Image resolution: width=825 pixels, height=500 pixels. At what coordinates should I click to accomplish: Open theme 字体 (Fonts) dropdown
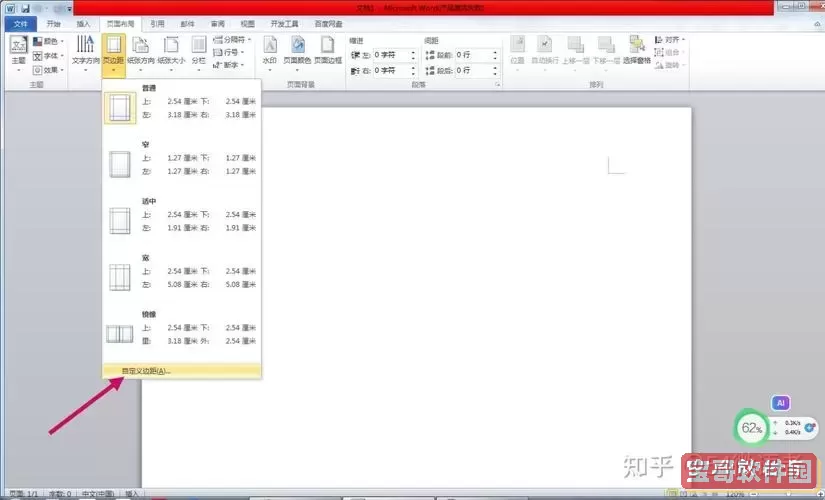click(48, 55)
